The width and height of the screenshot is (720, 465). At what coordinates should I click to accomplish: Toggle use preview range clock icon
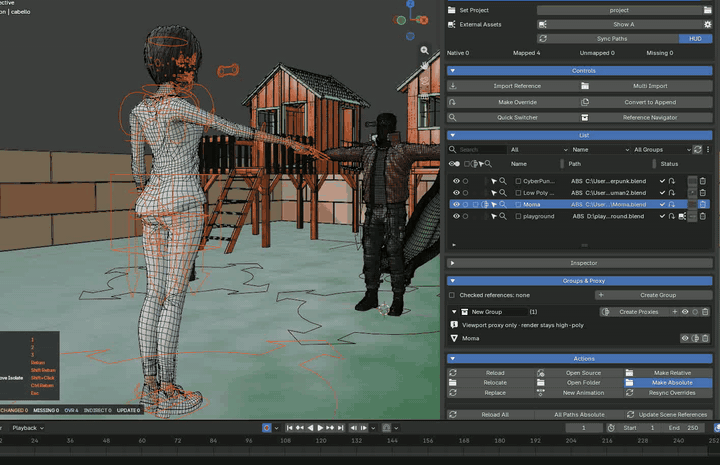point(611,428)
